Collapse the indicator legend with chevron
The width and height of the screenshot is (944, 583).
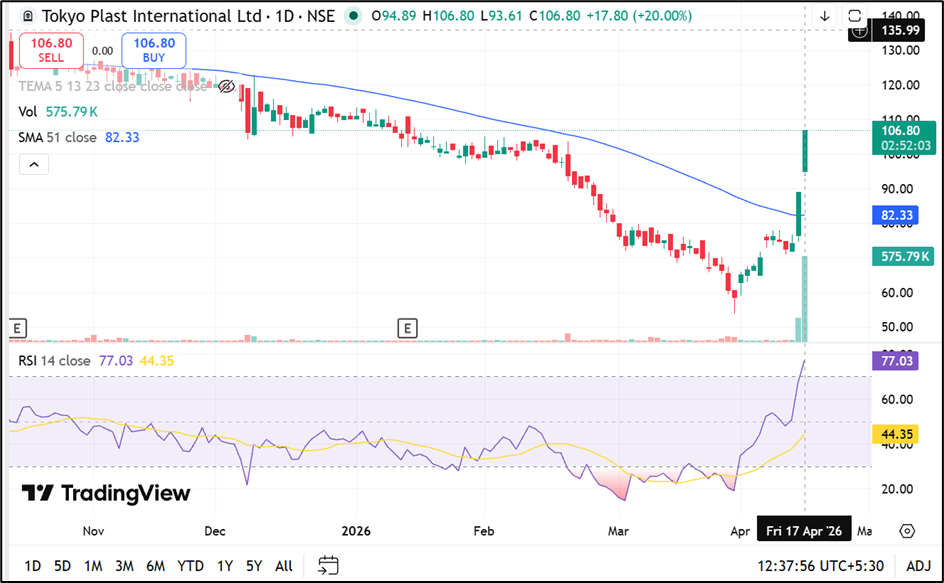coord(34,164)
